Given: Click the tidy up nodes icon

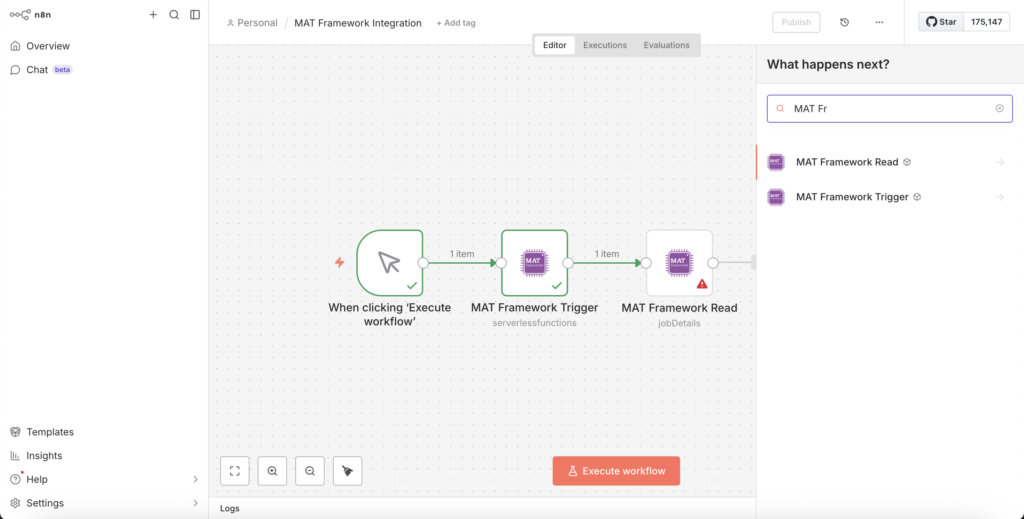Looking at the screenshot, I should click(348, 471).
